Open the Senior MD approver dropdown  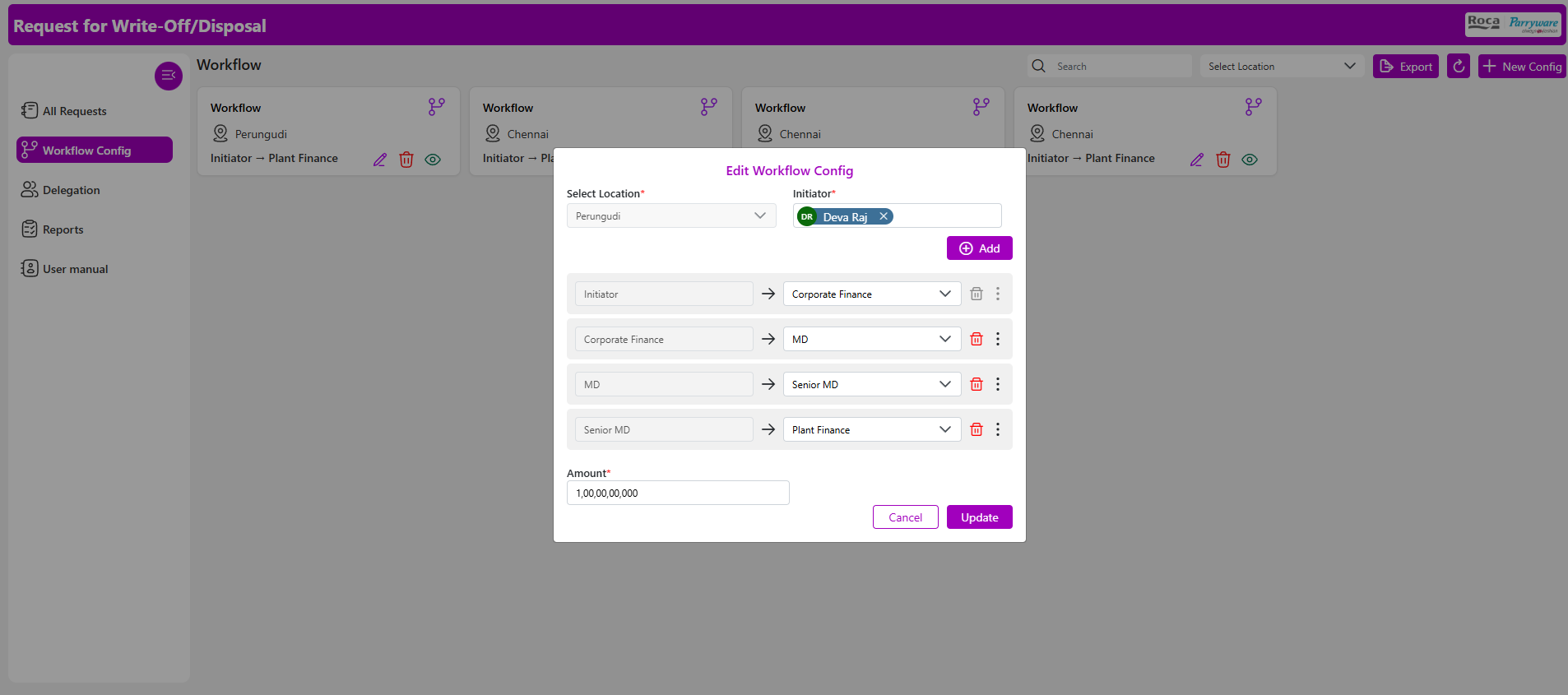click(x=871, y=384)
